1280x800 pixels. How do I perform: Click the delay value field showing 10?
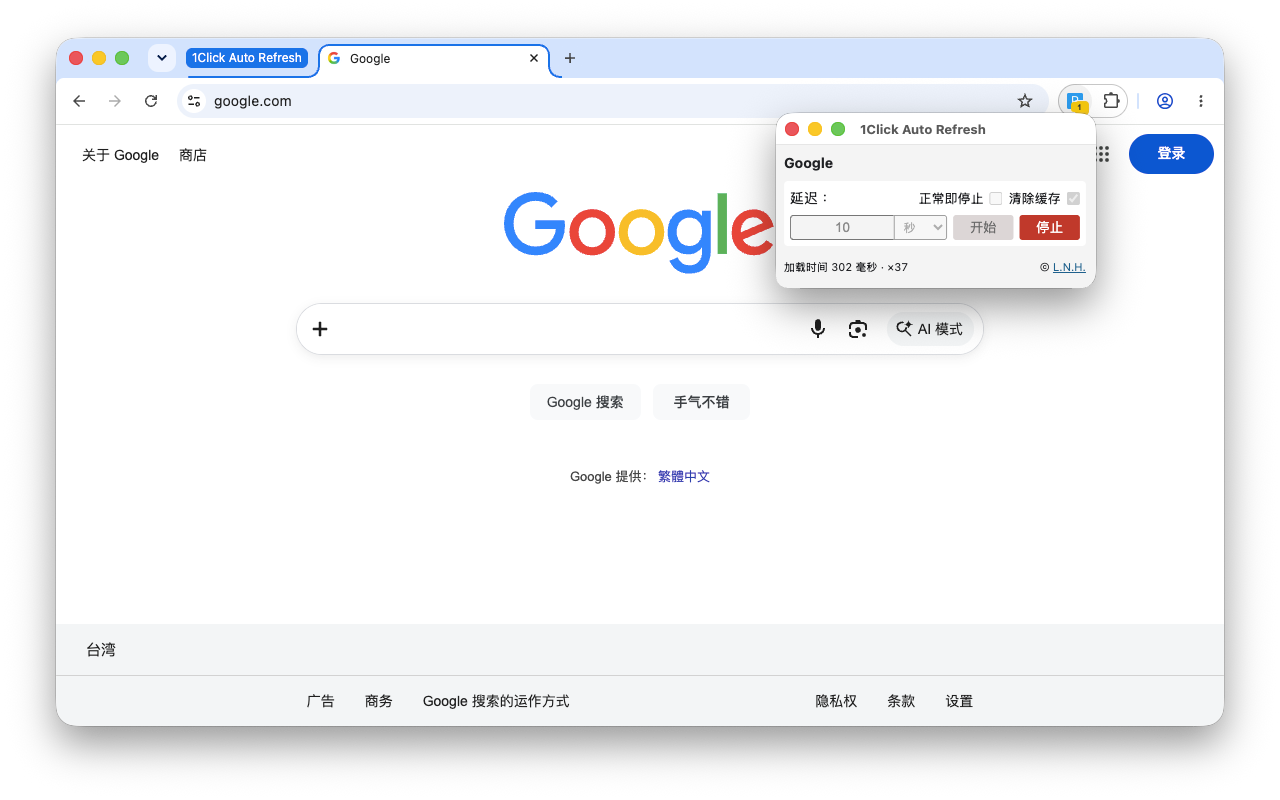point(842,228)
